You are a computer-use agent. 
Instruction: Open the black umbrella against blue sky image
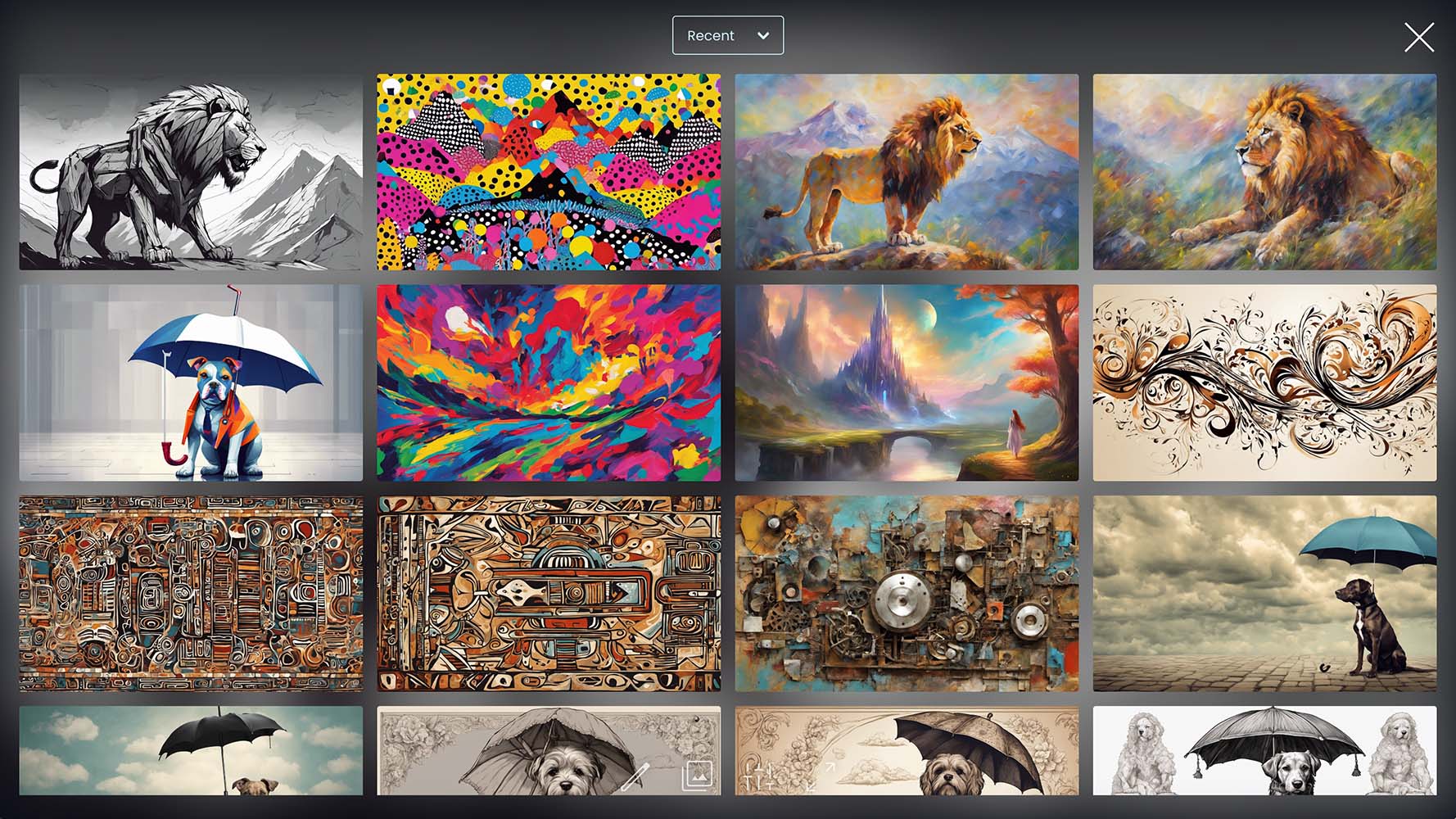(x=191, y=750)
